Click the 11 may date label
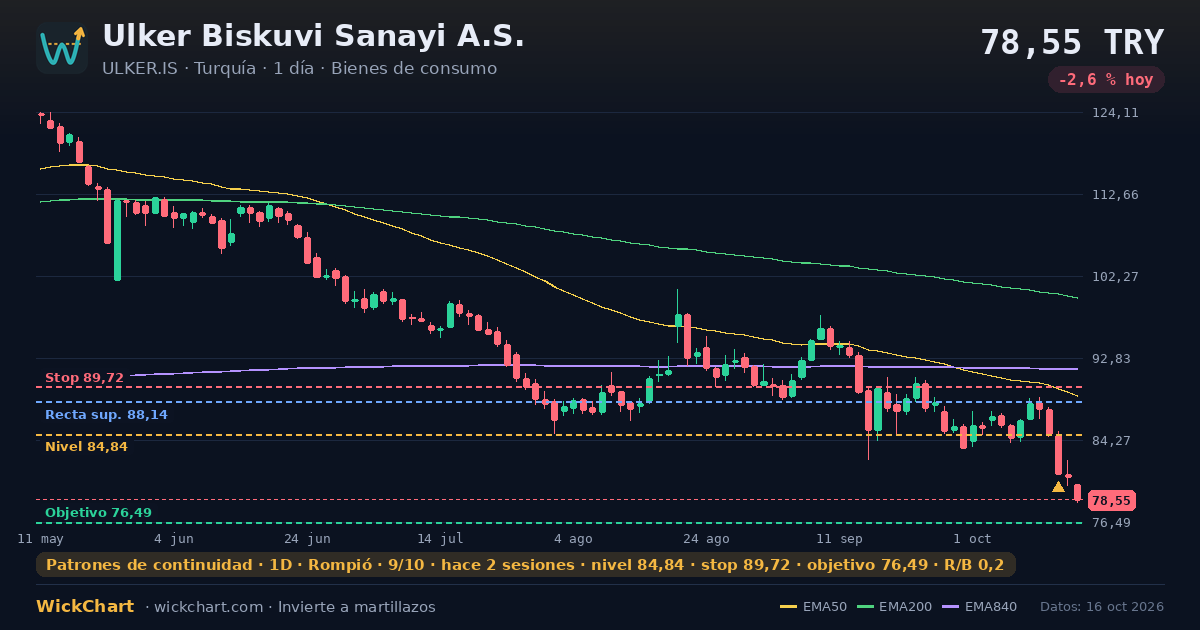 tap(40, 538)
